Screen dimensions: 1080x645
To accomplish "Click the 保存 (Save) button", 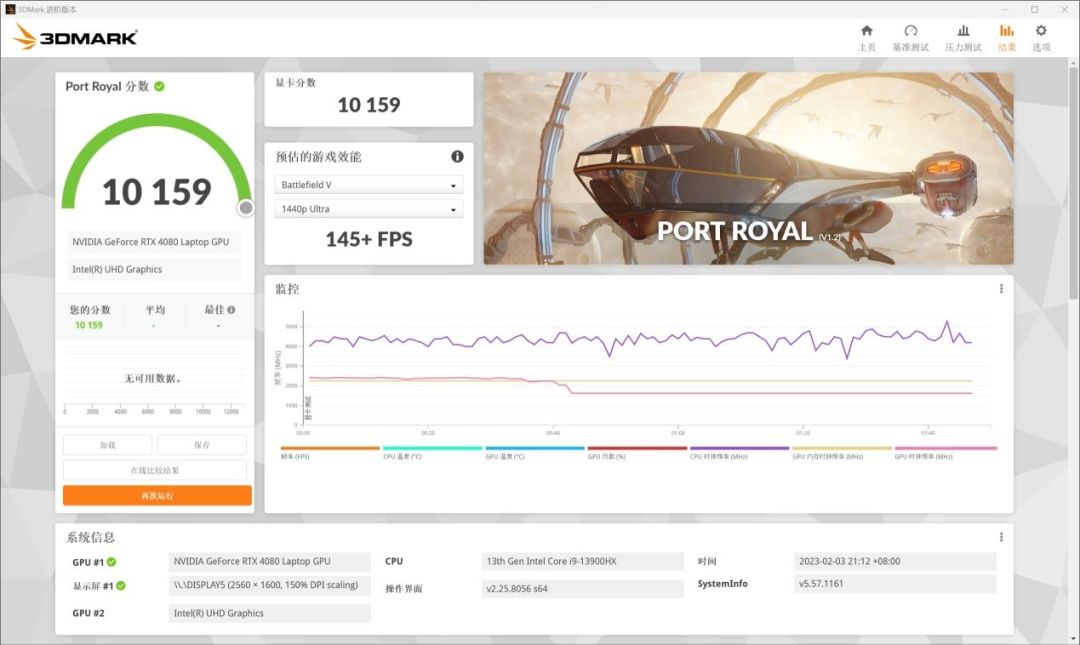I will point(202,445).
